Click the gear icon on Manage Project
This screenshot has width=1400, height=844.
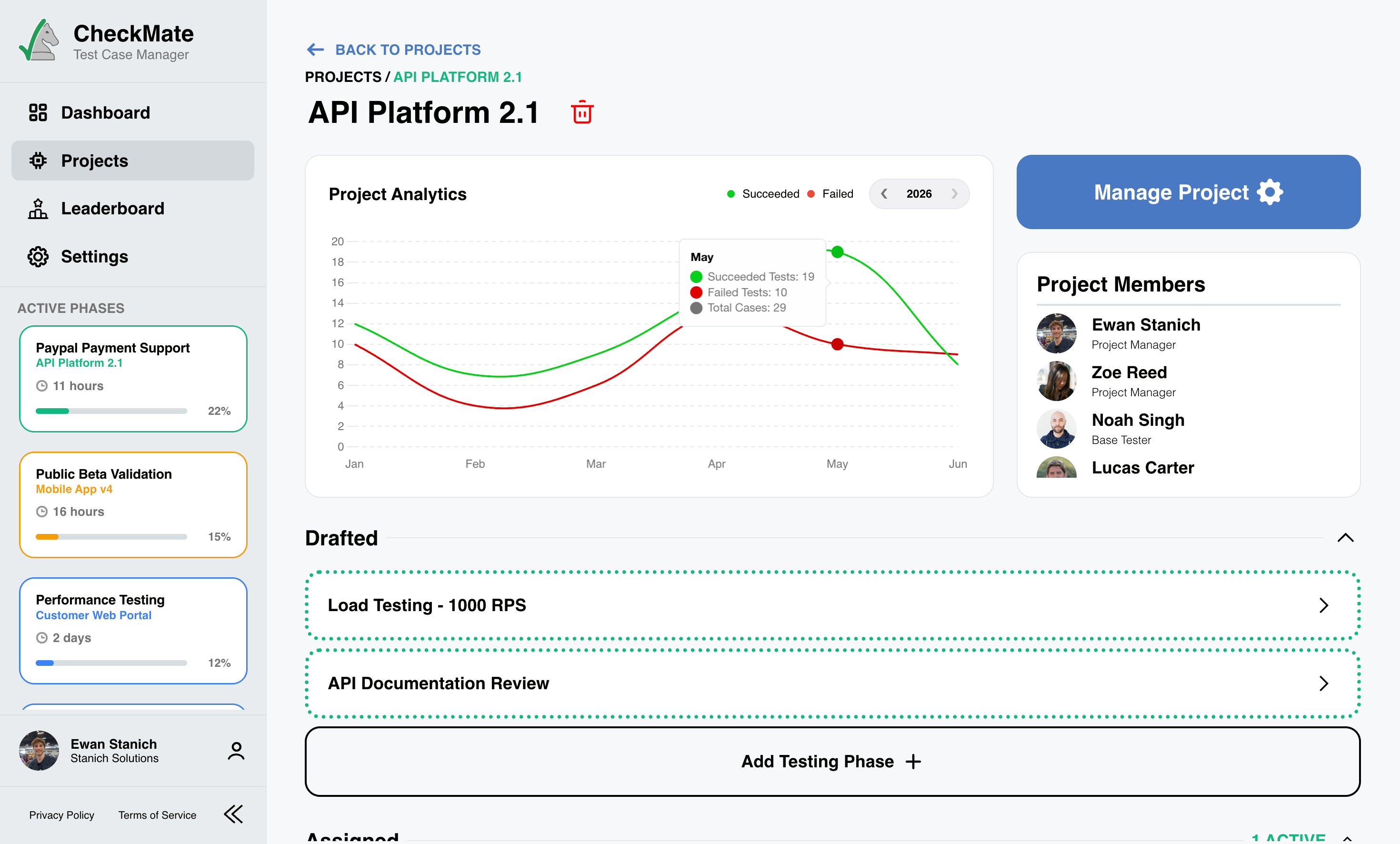(x=1270, y=192)
